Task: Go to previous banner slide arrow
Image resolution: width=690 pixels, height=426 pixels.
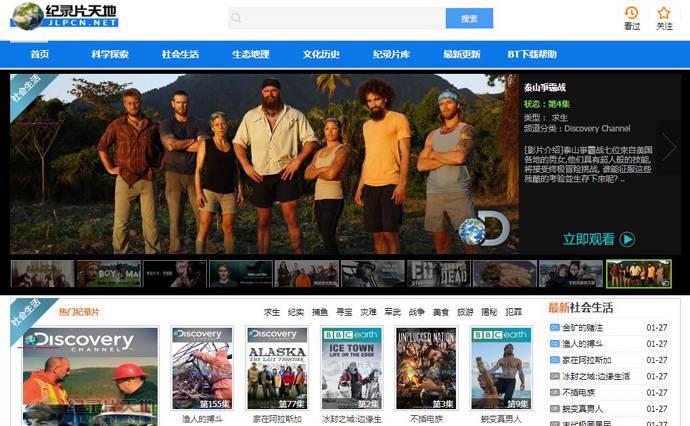Action: pos(21,148)
